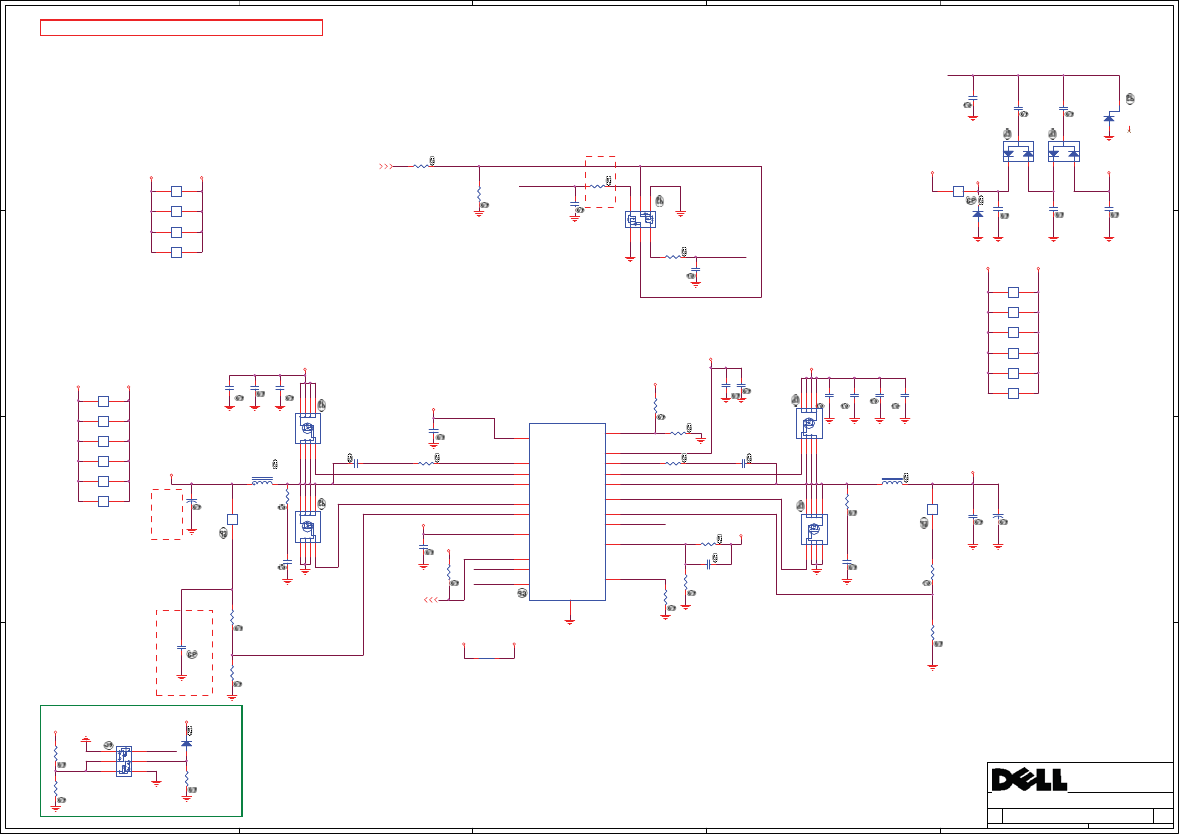Click the diode symbol inside the green frame
This screenshot has height=834, width=1179.
pos(186,743)
